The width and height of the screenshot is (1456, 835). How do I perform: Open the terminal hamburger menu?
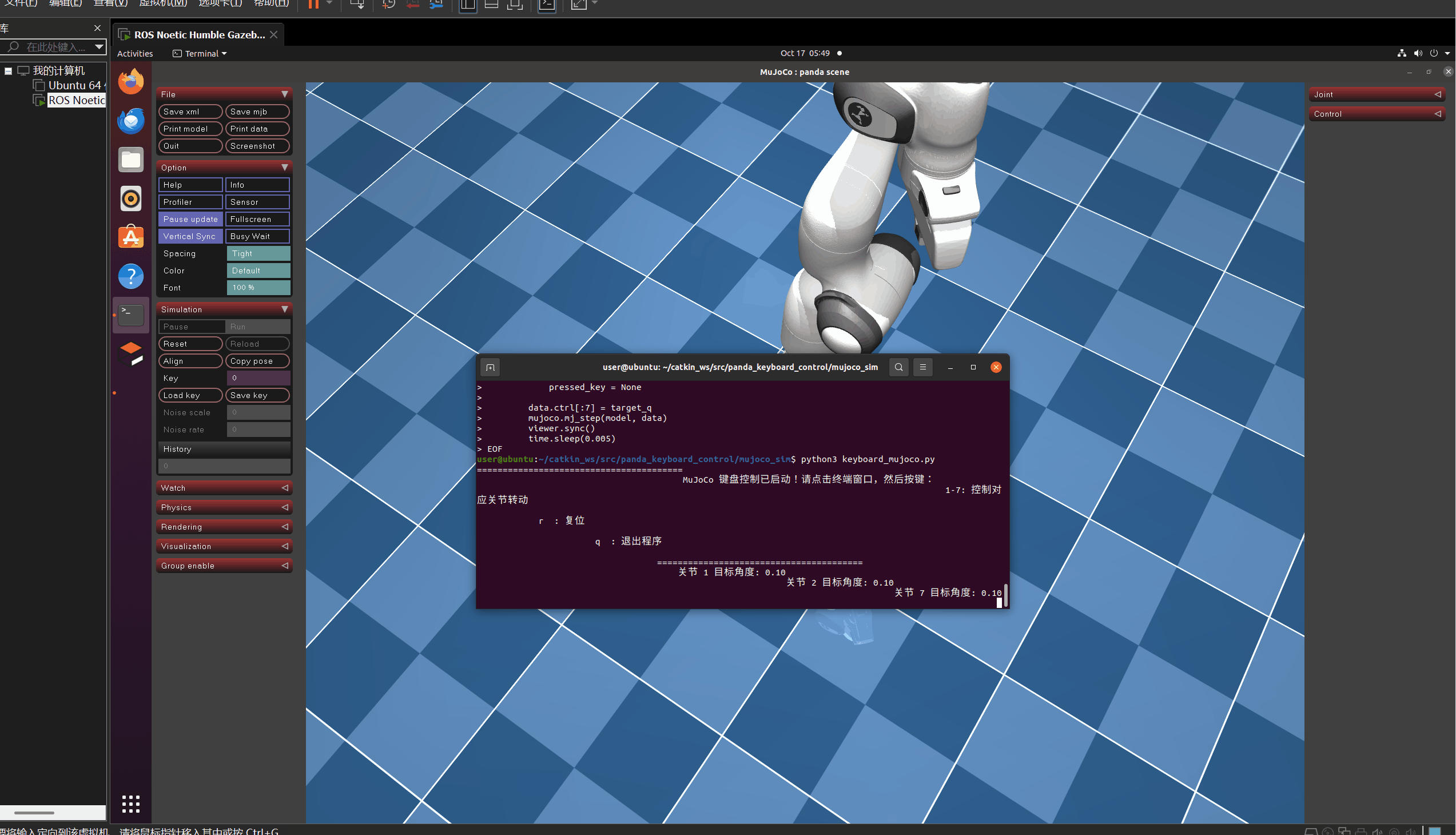pyautogui.click(x=922, y=367)
